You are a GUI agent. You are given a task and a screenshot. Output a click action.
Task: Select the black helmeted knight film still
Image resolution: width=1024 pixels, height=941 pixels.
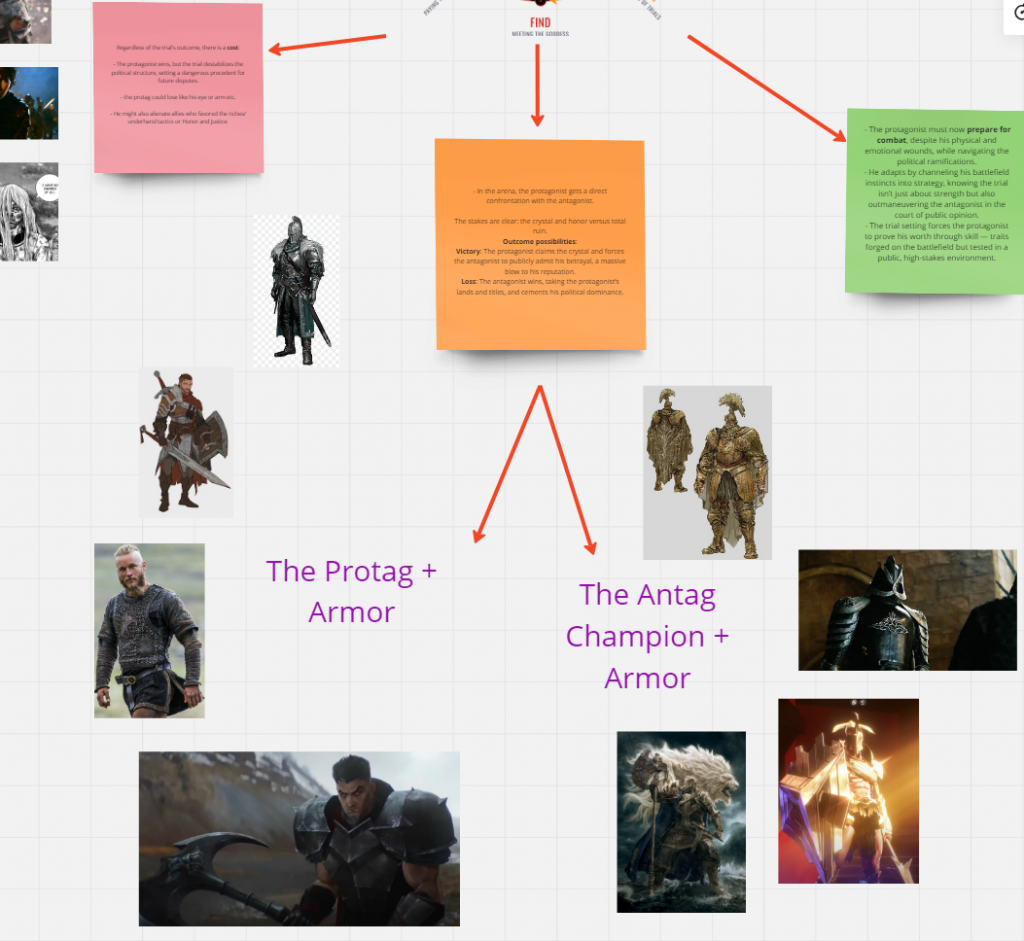coord(907,610)
